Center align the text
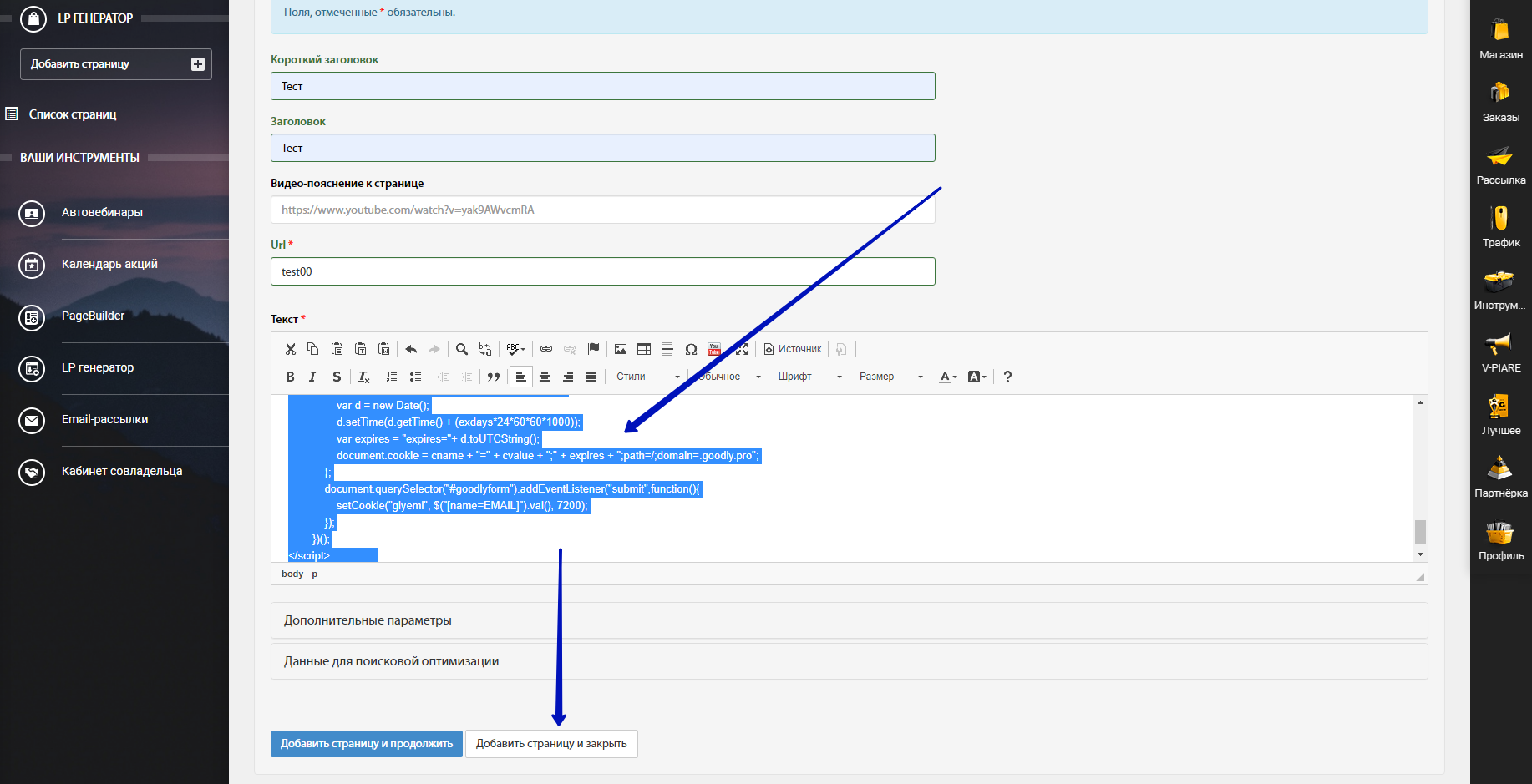 545,377
